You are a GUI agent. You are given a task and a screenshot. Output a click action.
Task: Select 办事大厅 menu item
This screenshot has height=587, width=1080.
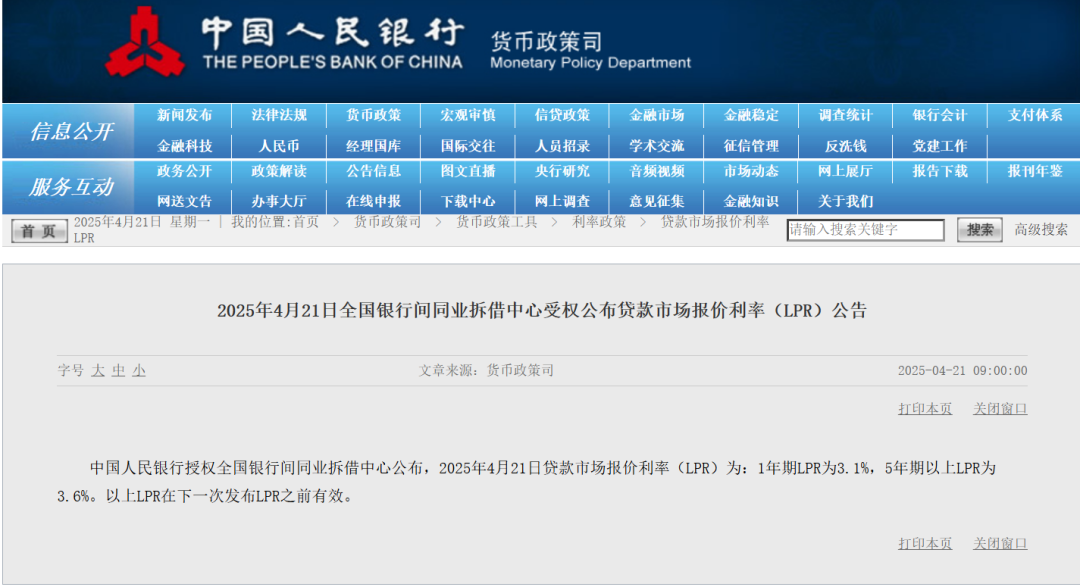[278, 201]
